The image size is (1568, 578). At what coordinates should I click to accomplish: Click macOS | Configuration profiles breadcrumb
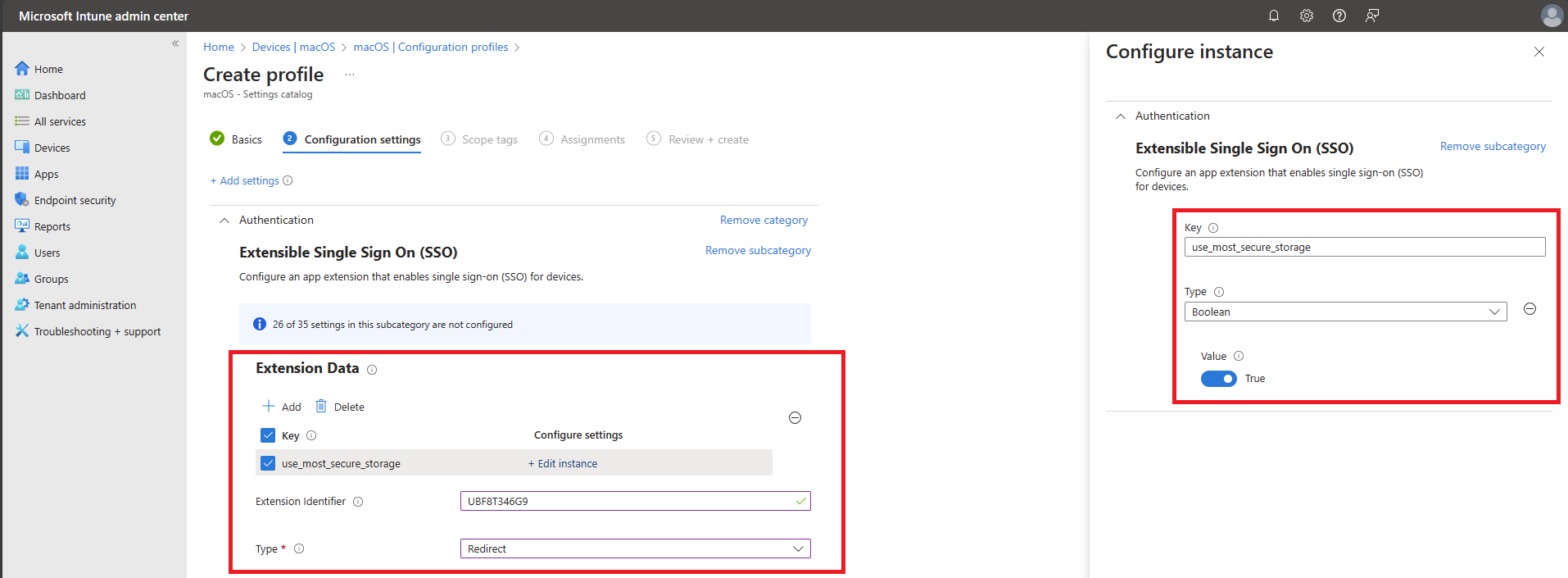point(431,47)
